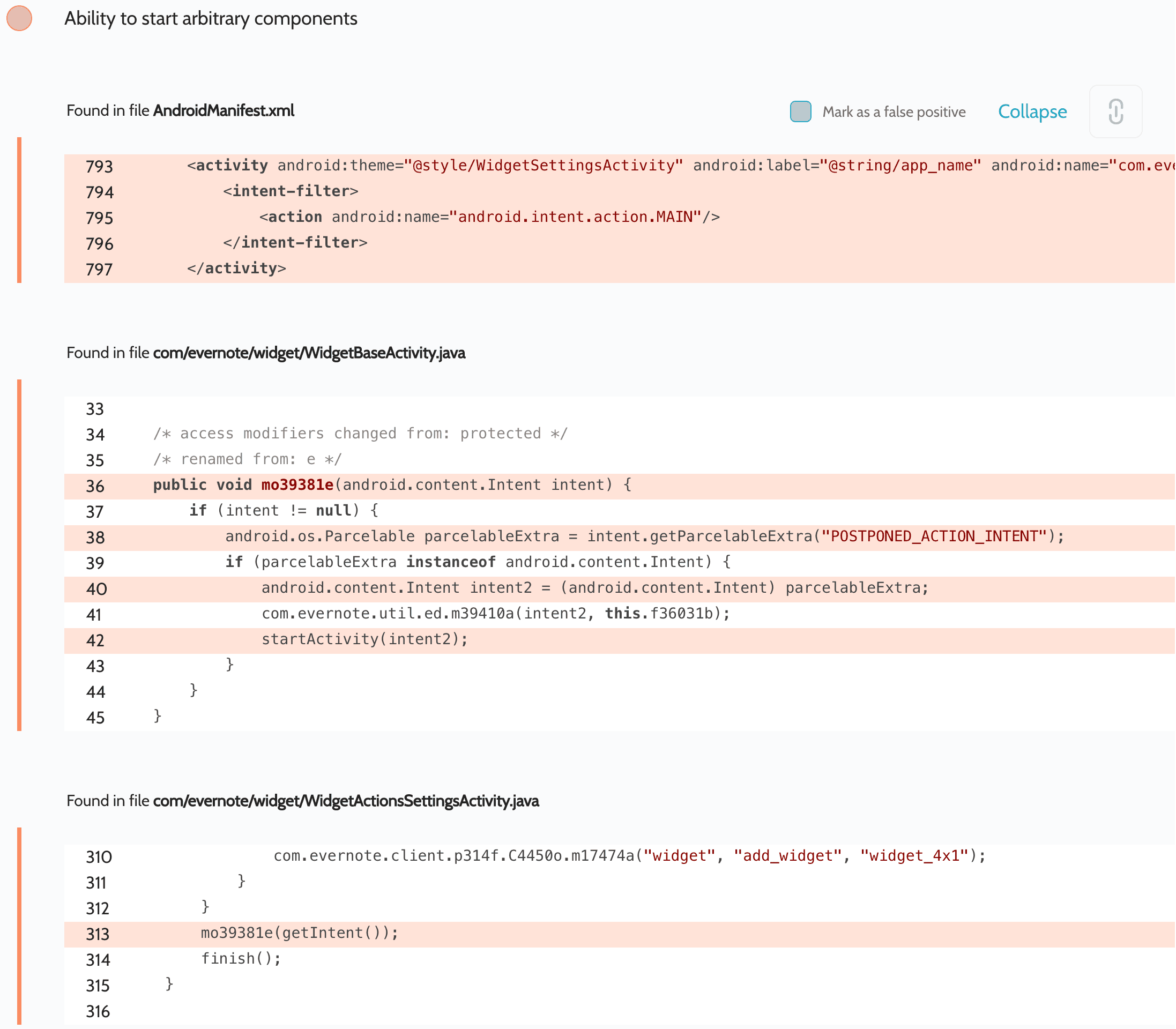1176x1029 pixels.
Task: Click line 40 Intent cast statement
Action: (x=594, y=588)
